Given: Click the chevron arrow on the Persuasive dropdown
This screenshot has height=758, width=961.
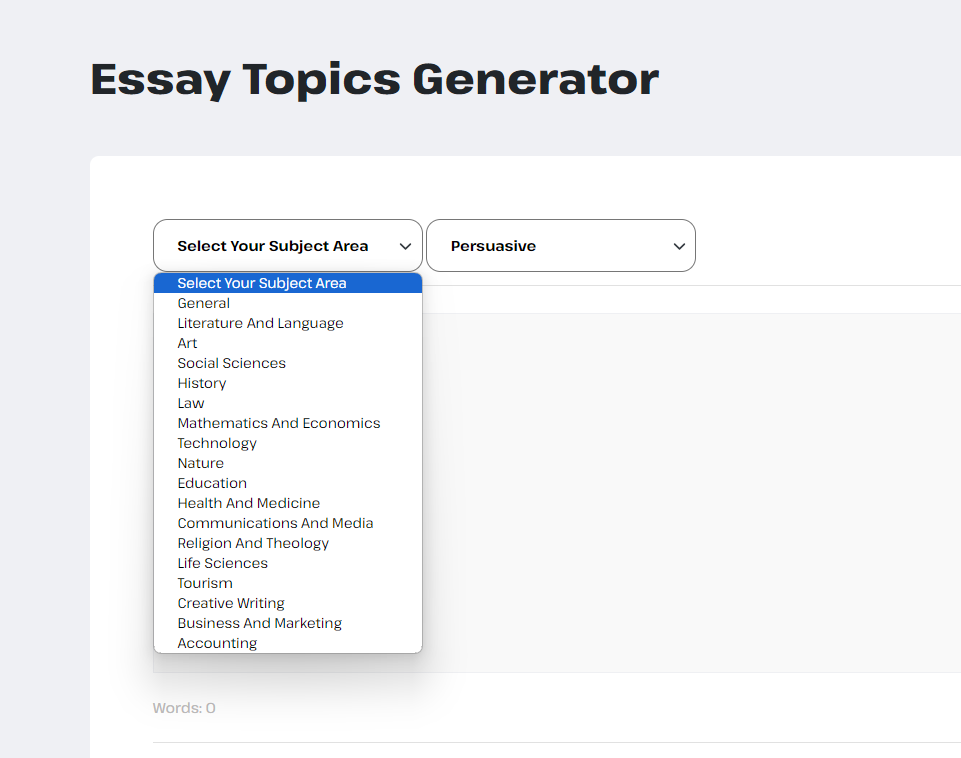Looking at the screenshot, I should 679,246.
